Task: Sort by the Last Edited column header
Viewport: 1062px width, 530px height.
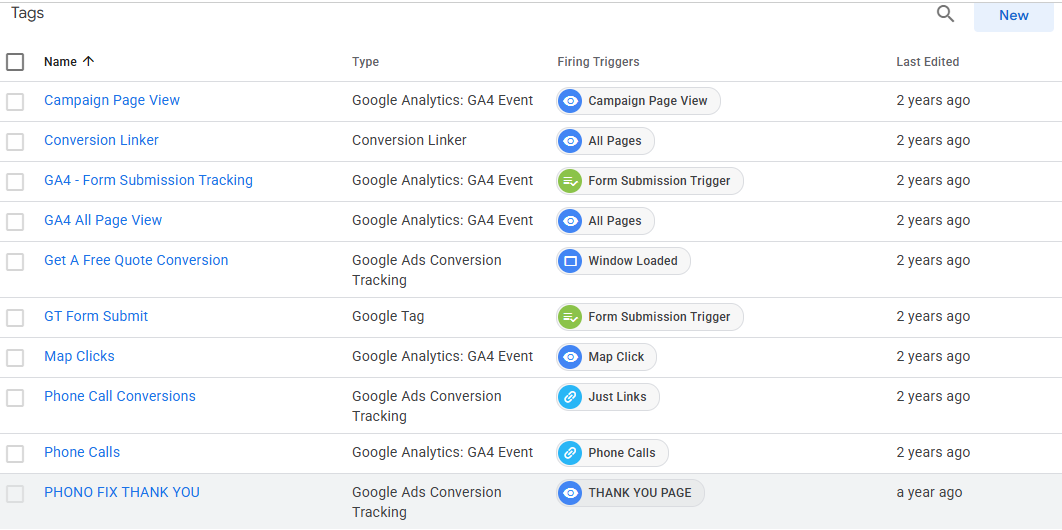Action: 927,62
